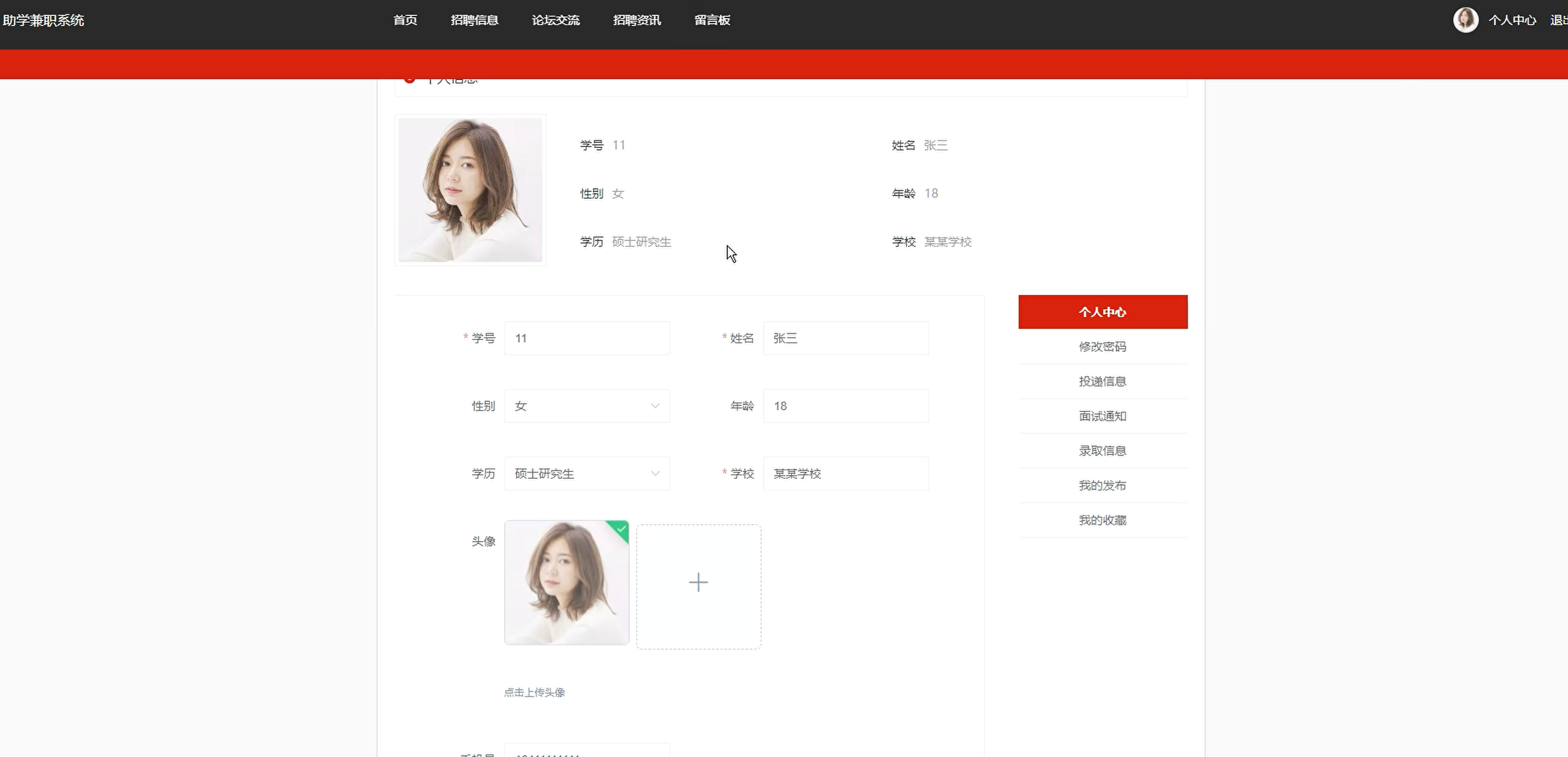Click 个人中心 link in the top bar

(x=1513, y=20)
